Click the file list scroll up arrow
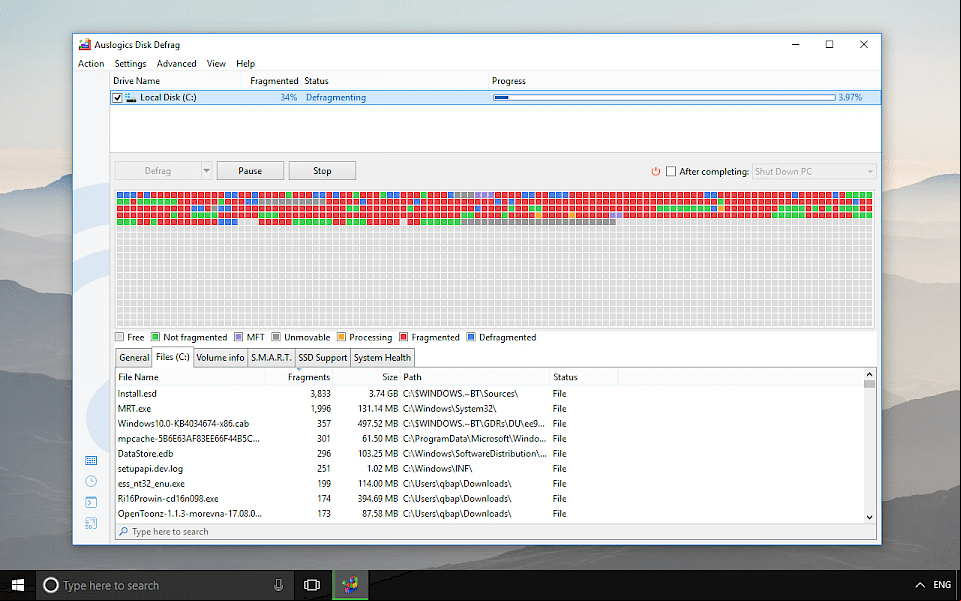Image resolution: width=961 pixels, height=601 pixels. pyautogui.click(x=869, y=374)
